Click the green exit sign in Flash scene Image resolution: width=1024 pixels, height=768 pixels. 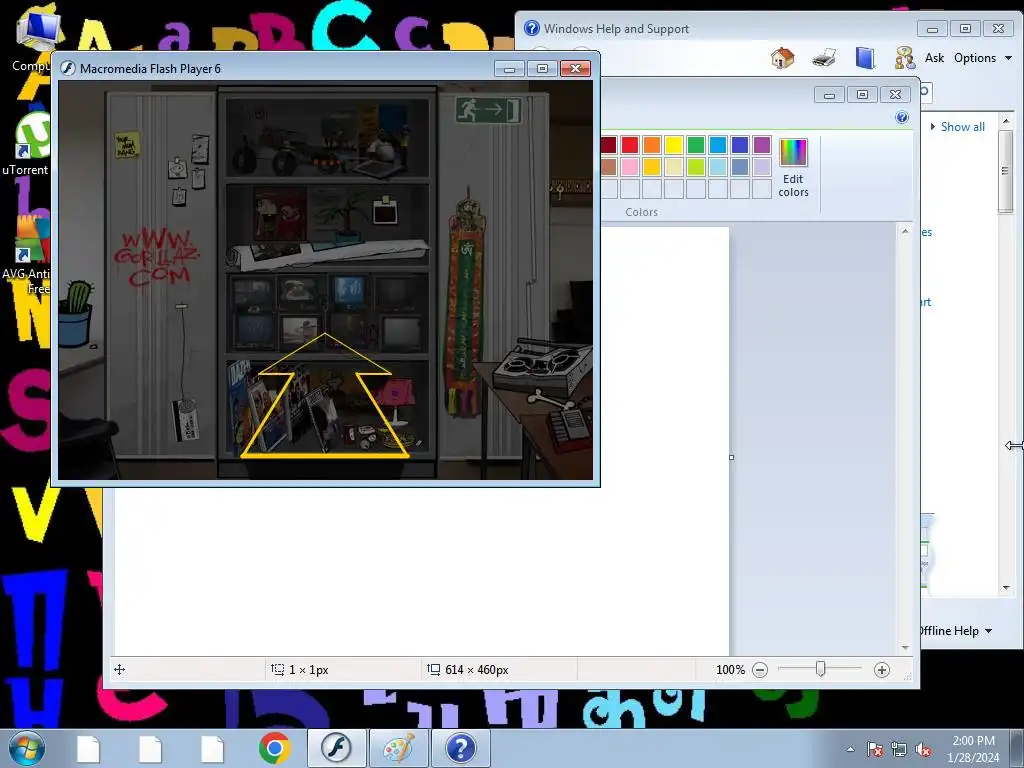(x=489, y=110)
